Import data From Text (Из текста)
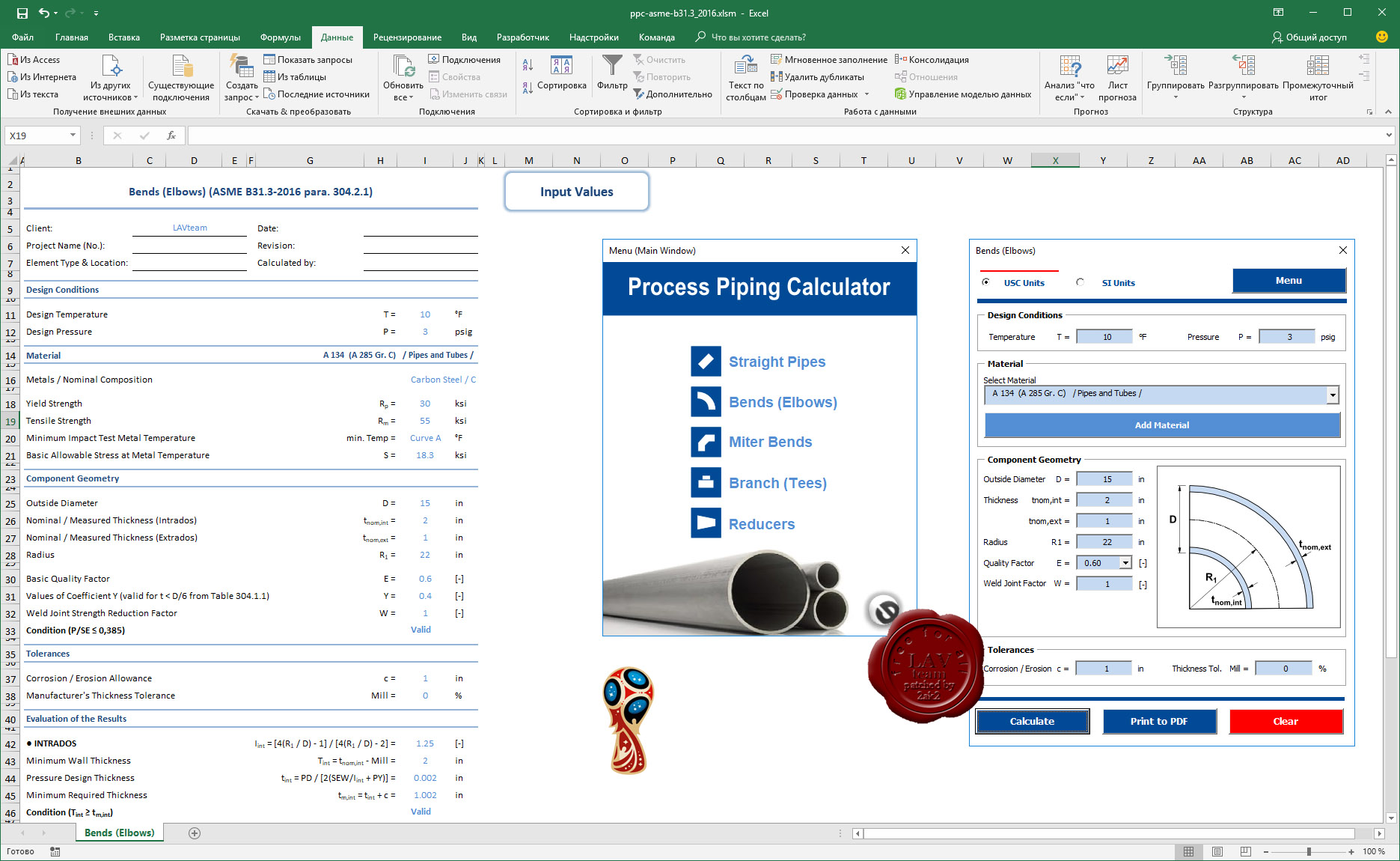1400x861 pixels. click(33, 94)
